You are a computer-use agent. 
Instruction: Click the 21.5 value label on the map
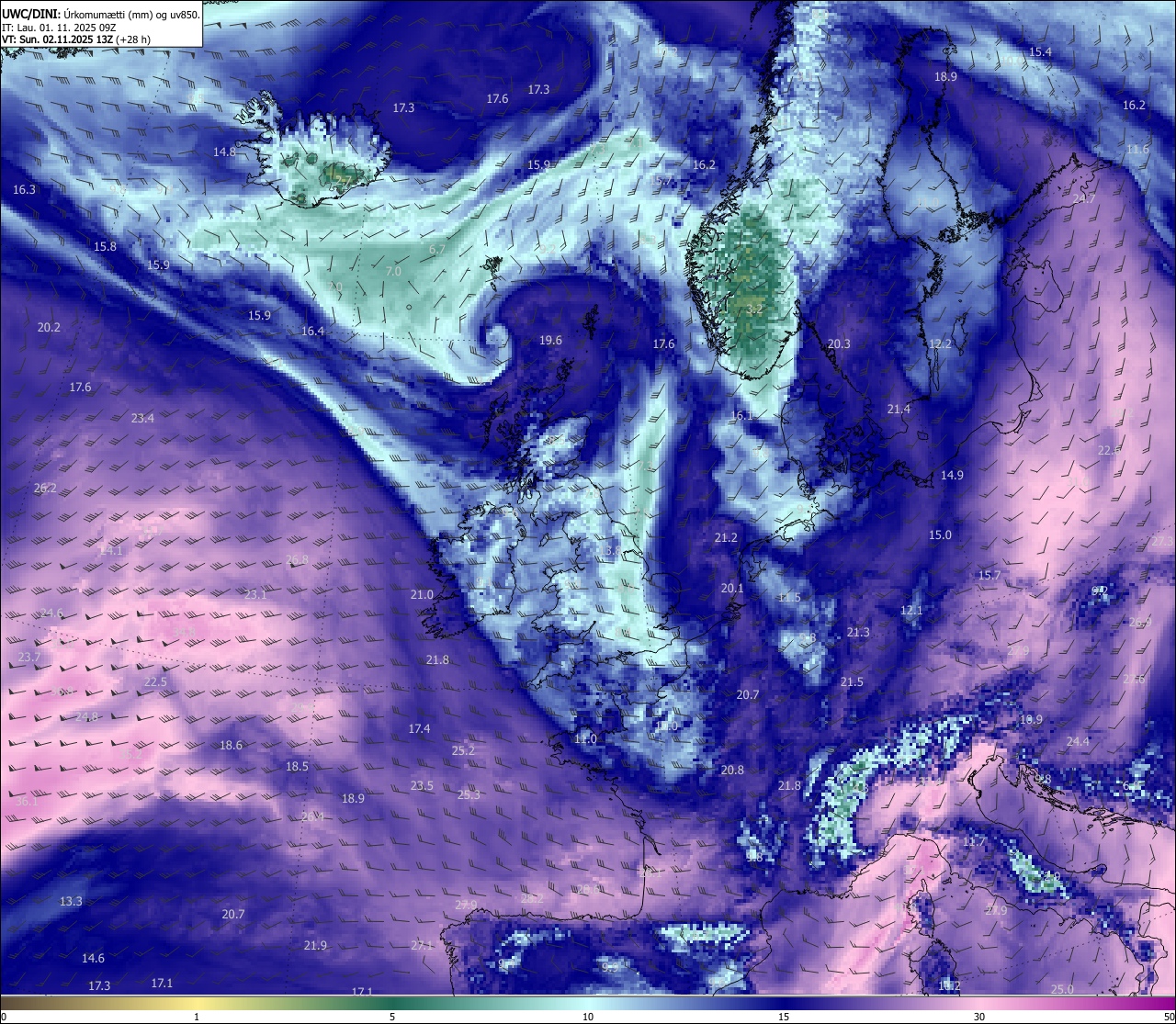point(852,682)
